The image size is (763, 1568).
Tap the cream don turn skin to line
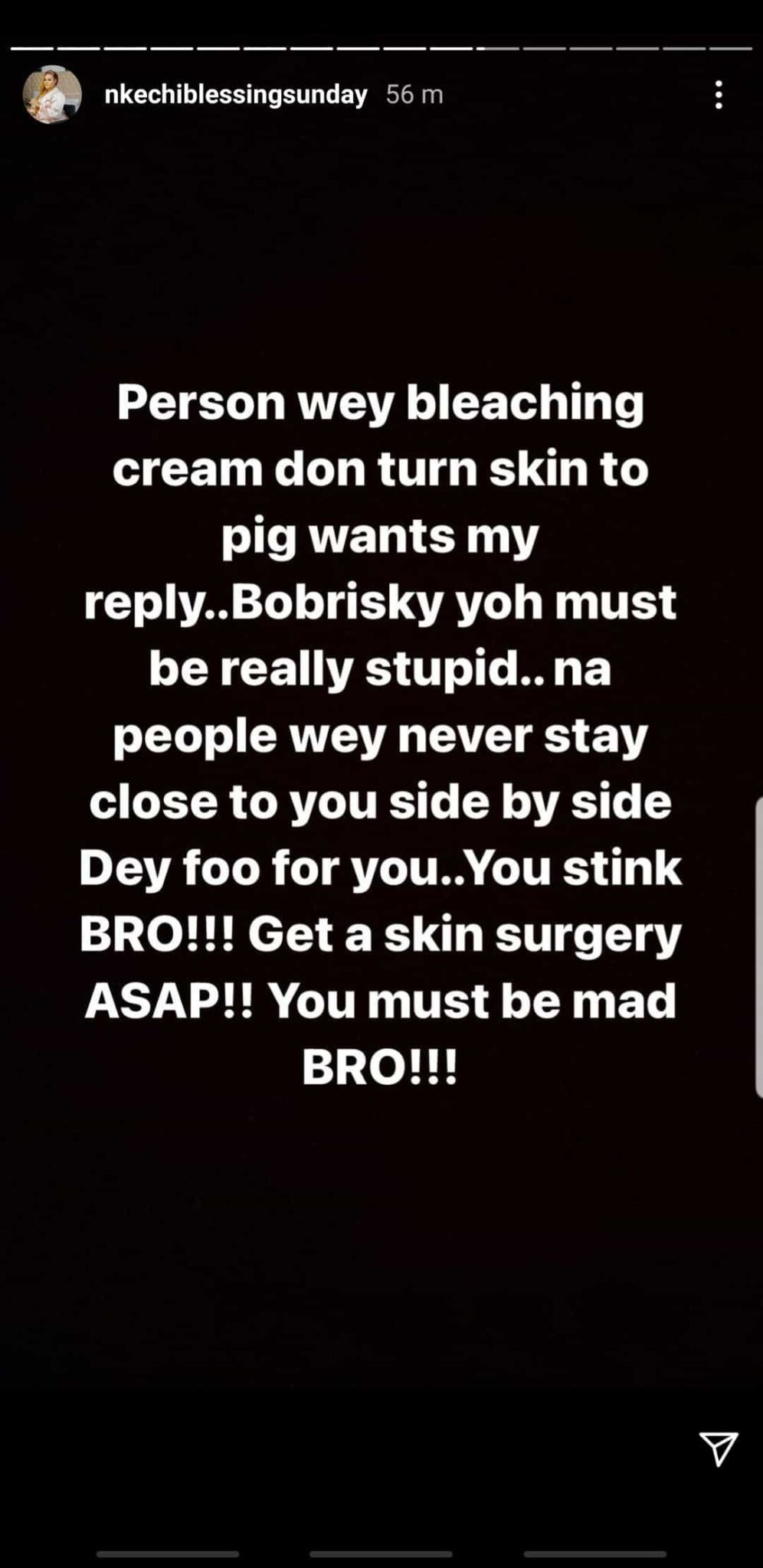click(381, 469)
